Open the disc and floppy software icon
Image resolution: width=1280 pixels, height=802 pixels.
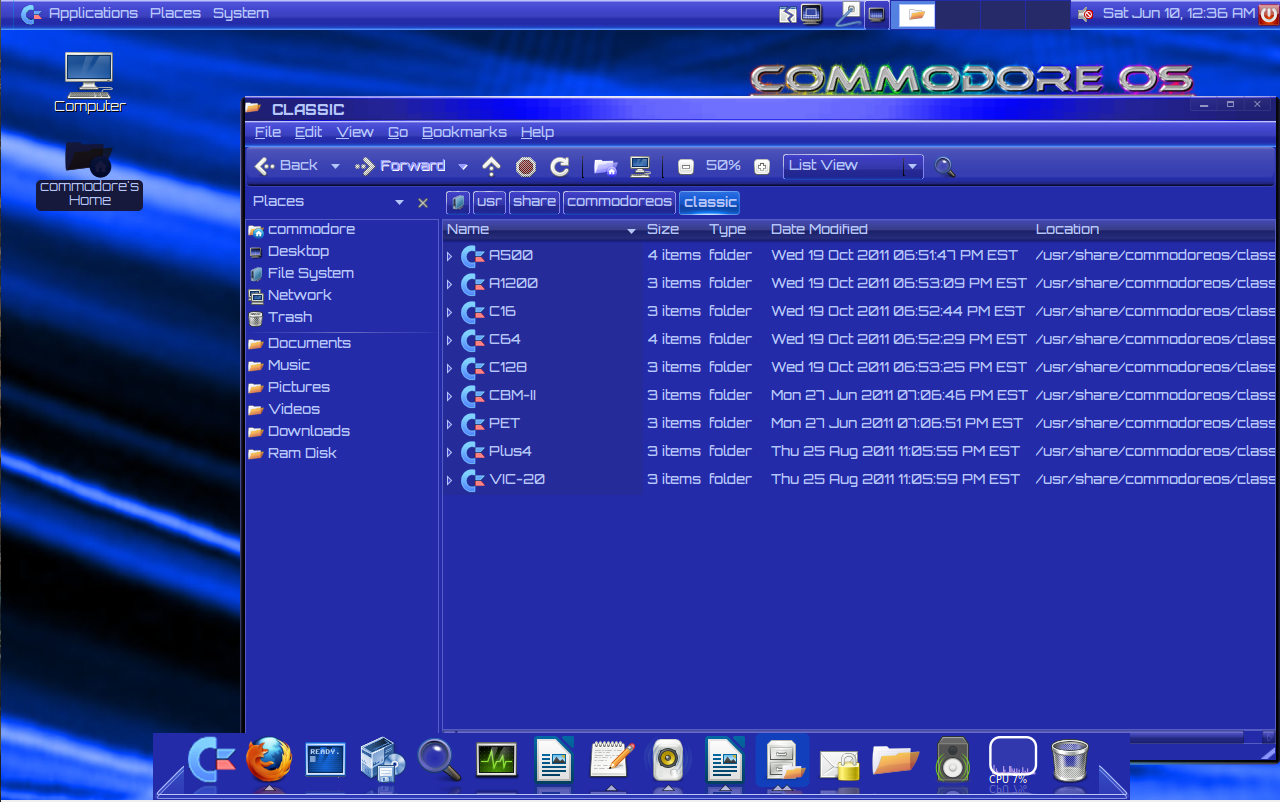[382, 760]
